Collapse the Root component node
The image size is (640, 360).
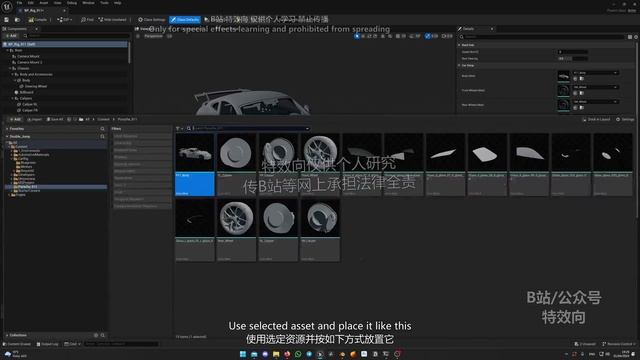[7, 50]
